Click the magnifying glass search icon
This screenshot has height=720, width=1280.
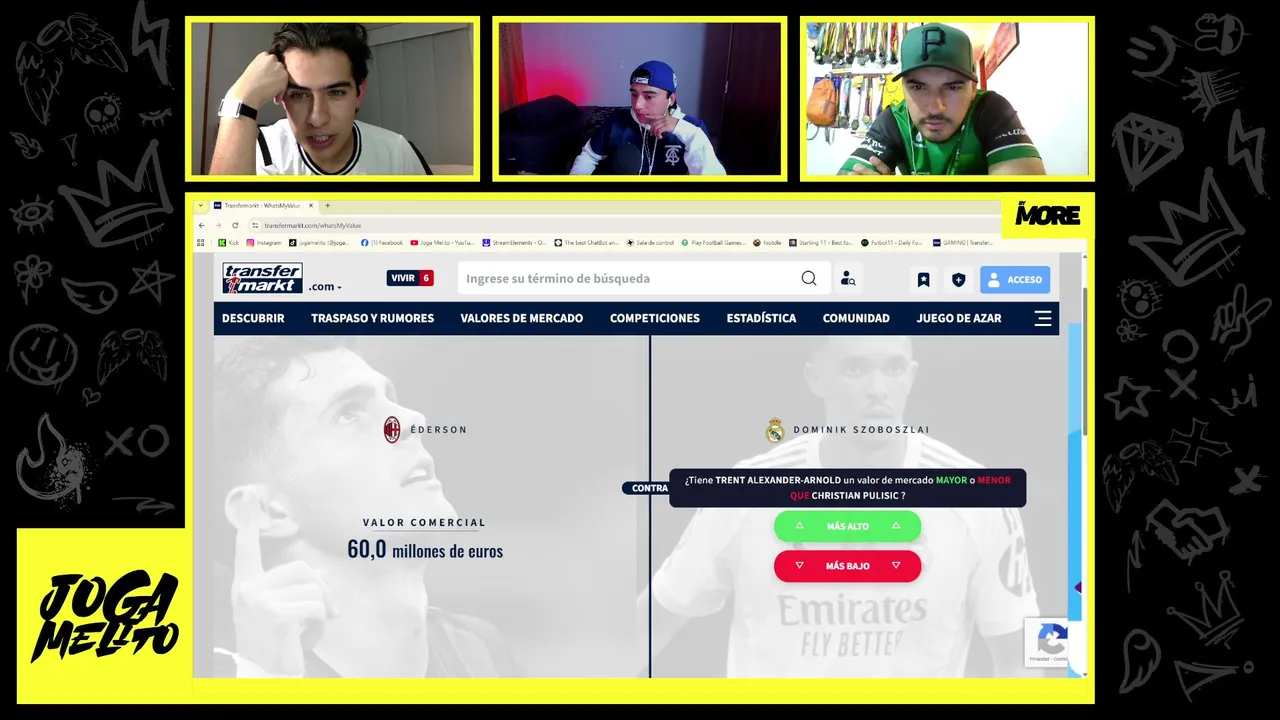[x=809, y=279]
